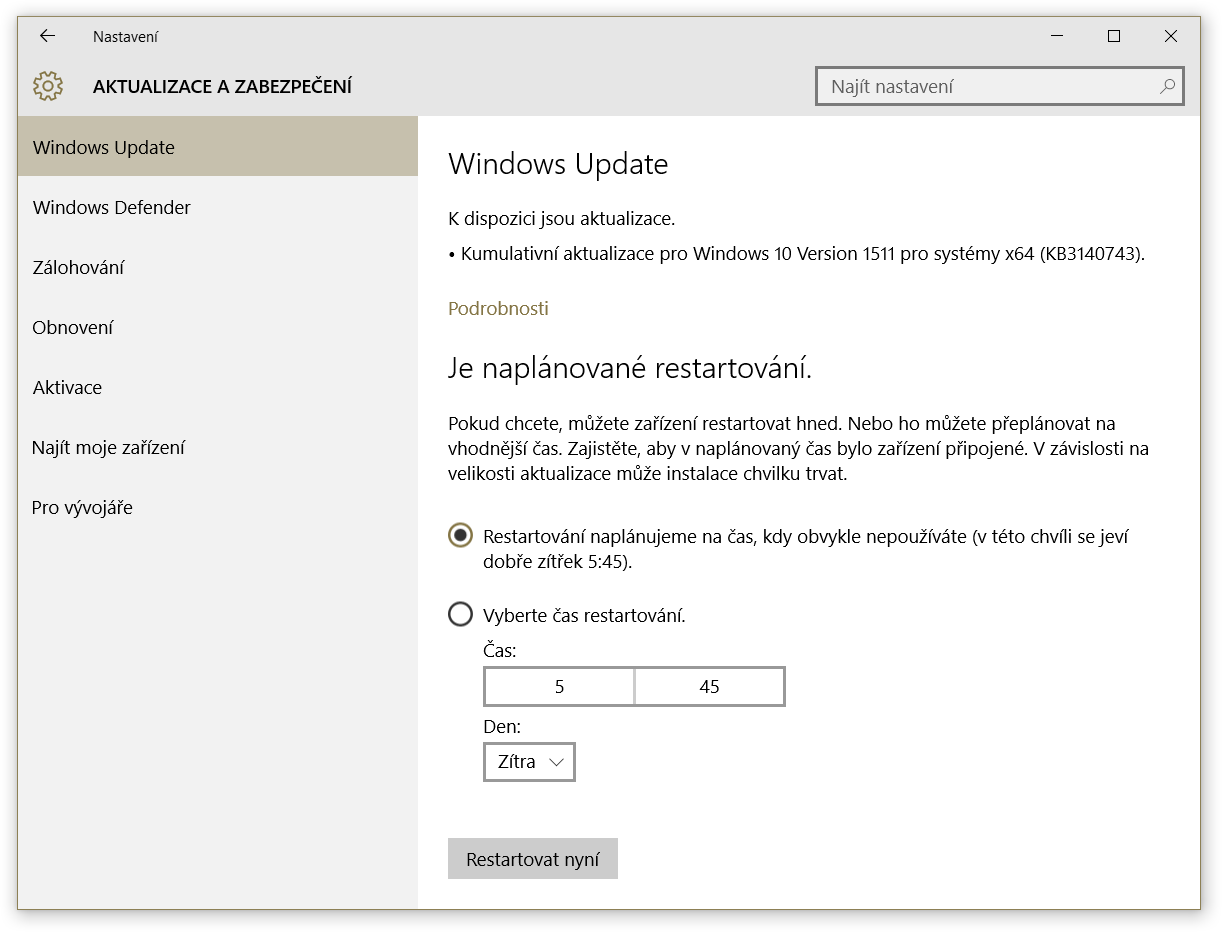This screenshot has width=1222, height=932.
Task: Click the settings gear icon
Action: pos(48,86)
